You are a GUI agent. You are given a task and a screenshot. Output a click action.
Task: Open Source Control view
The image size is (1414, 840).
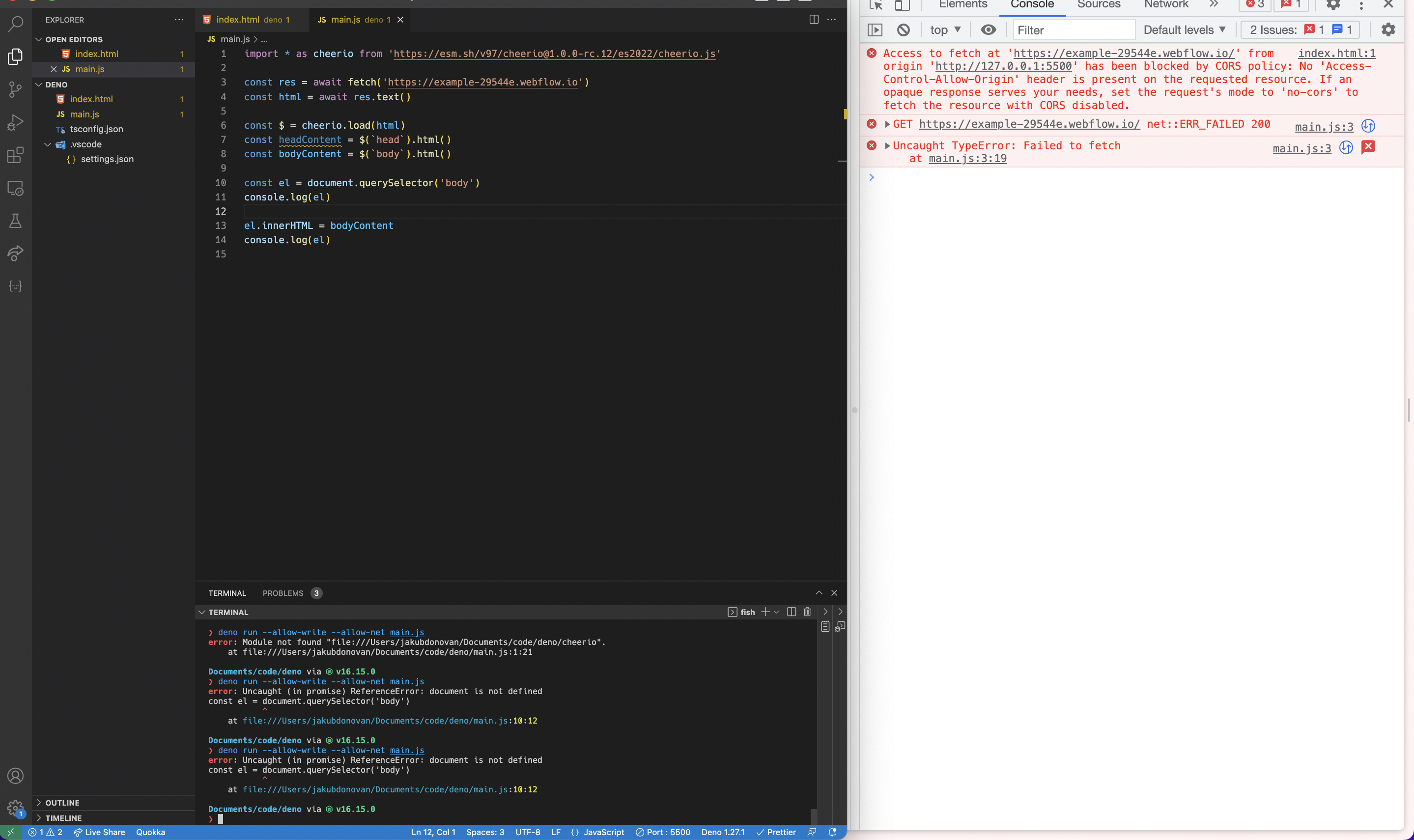pos(15,89)
